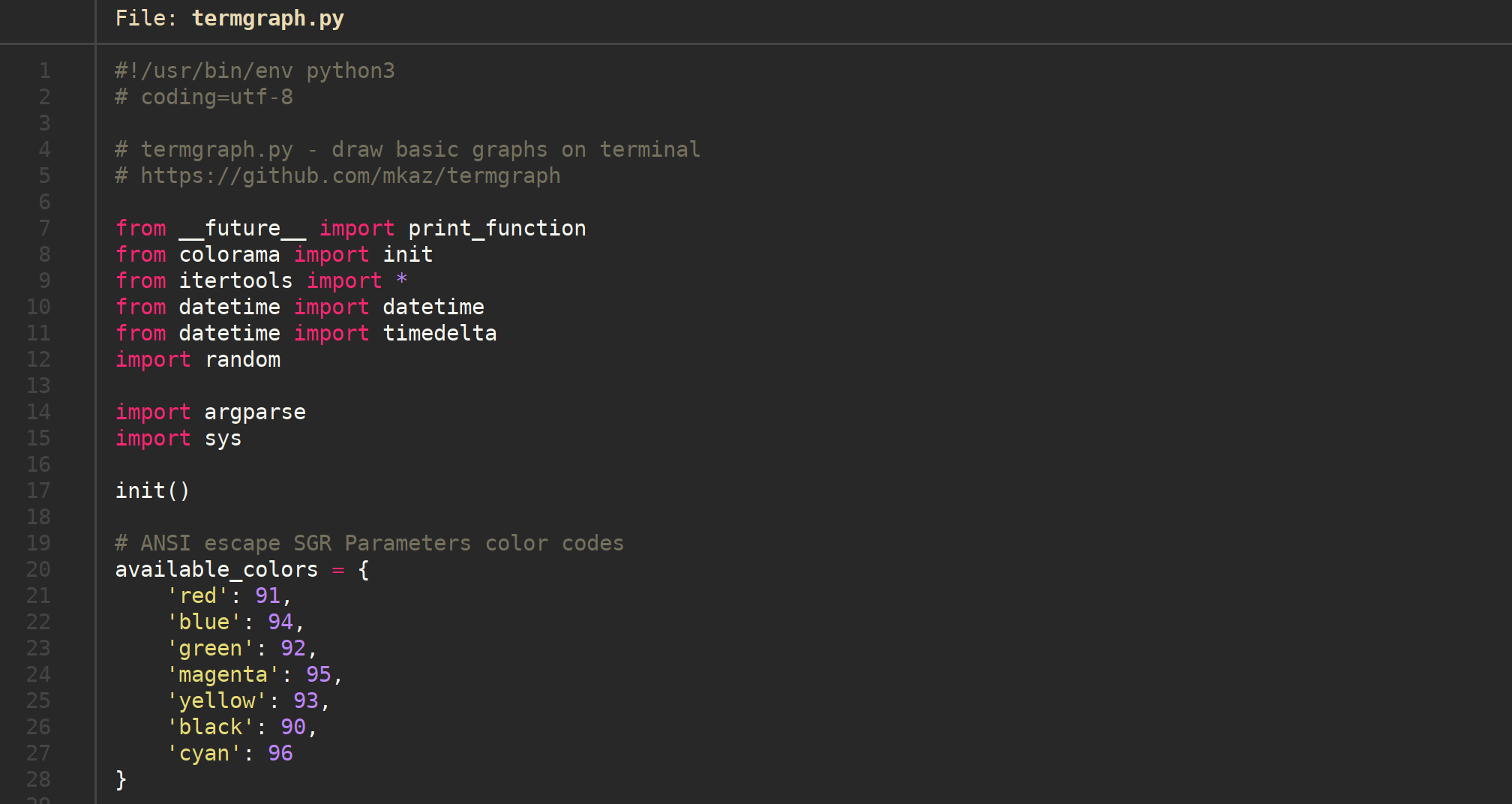This screenshot has width=1512, height=804.
Task: Click the random module name
Action: pos(242,359)
